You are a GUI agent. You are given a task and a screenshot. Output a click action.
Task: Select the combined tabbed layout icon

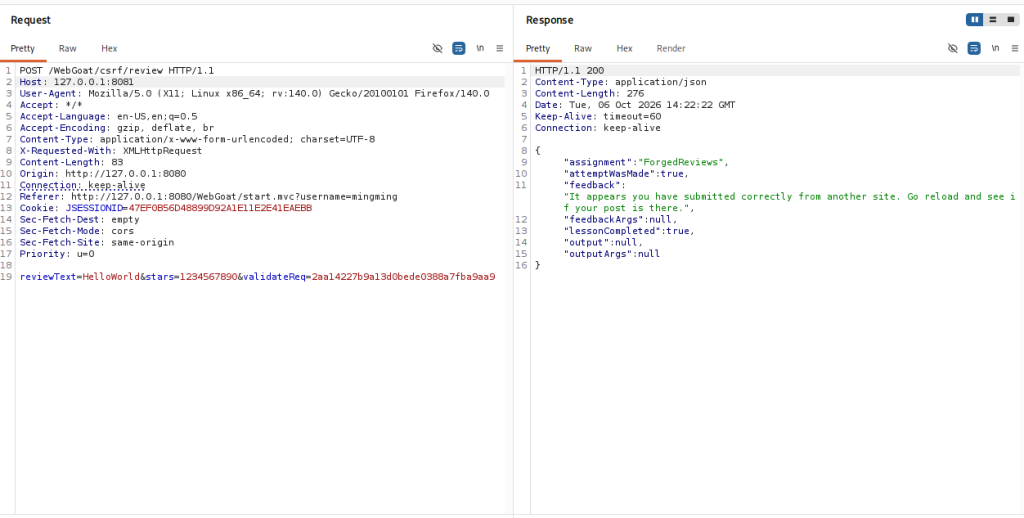point(1010,20)
